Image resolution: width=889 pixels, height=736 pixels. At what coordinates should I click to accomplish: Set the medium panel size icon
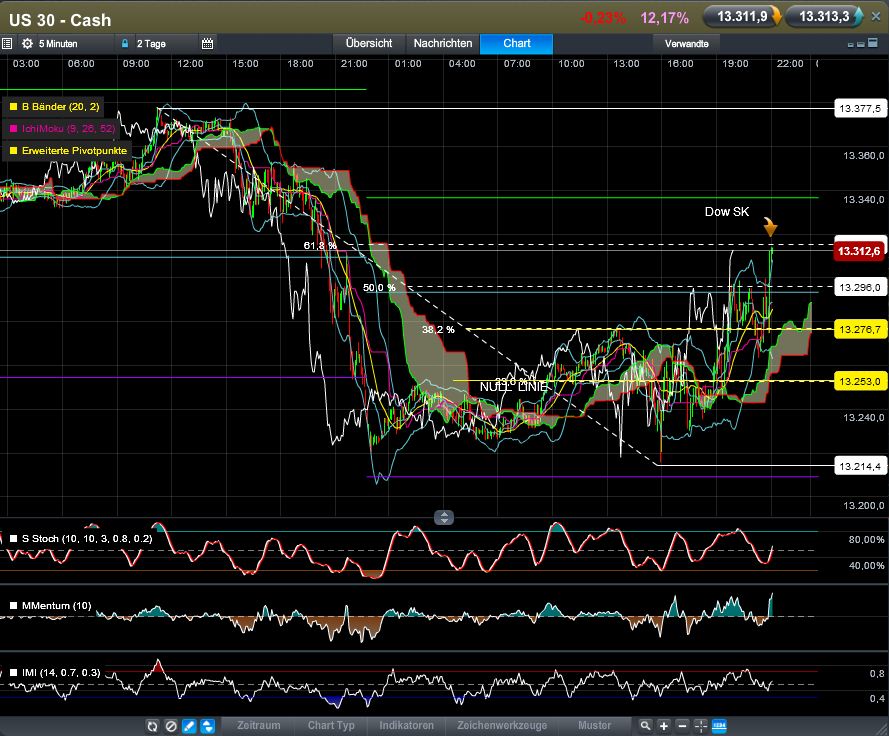tap(861, 44)
